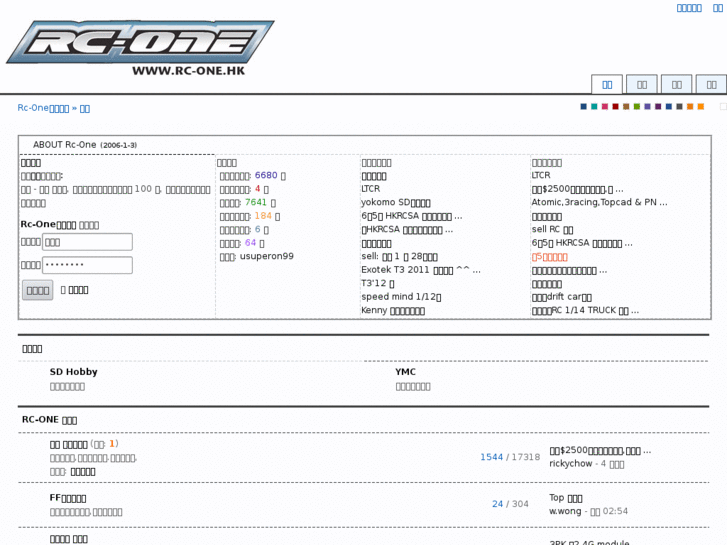Click the 7641 statistics value
The width and height of the screenshot is (727, 545).
(256, 202)
